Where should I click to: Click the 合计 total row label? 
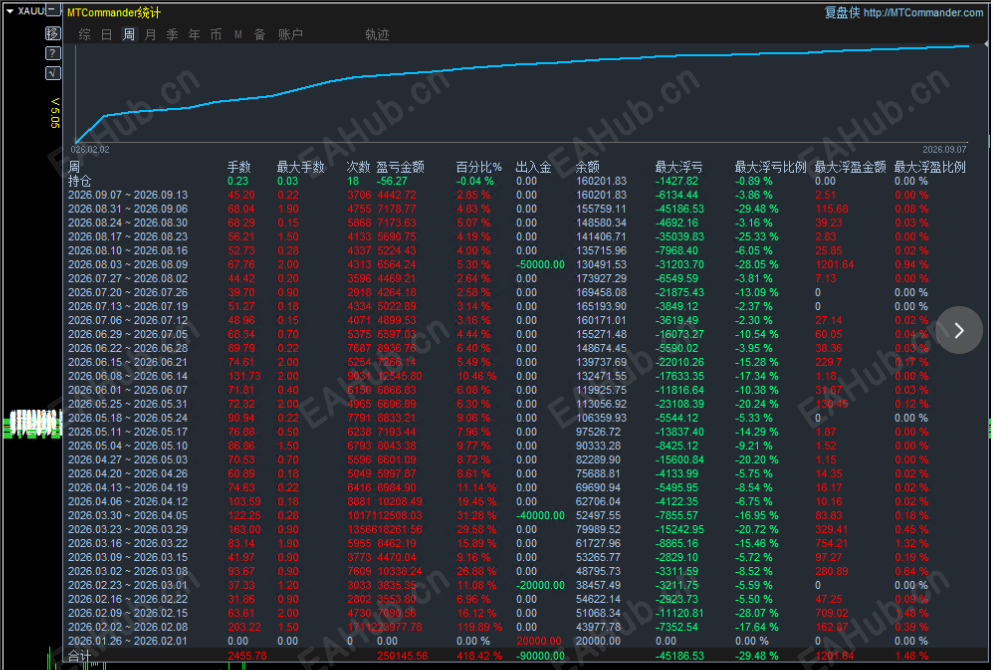point(80,656)
